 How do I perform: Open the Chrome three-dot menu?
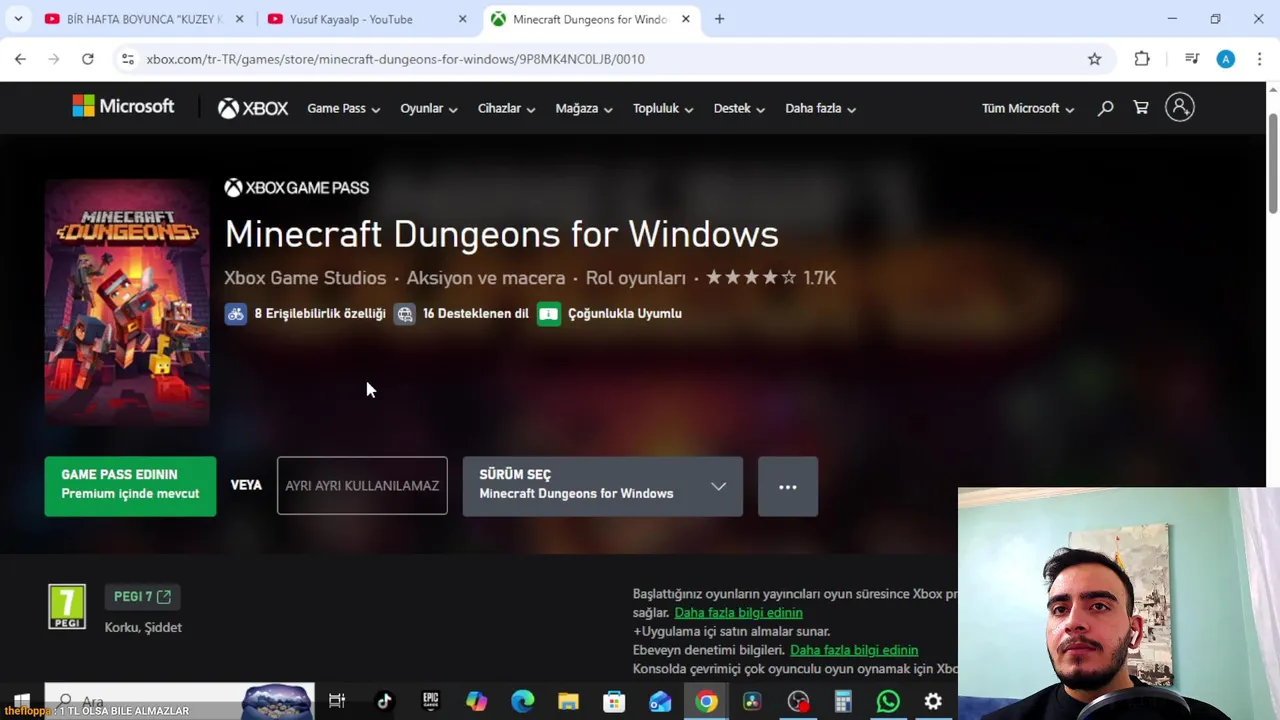(1259, 59)
